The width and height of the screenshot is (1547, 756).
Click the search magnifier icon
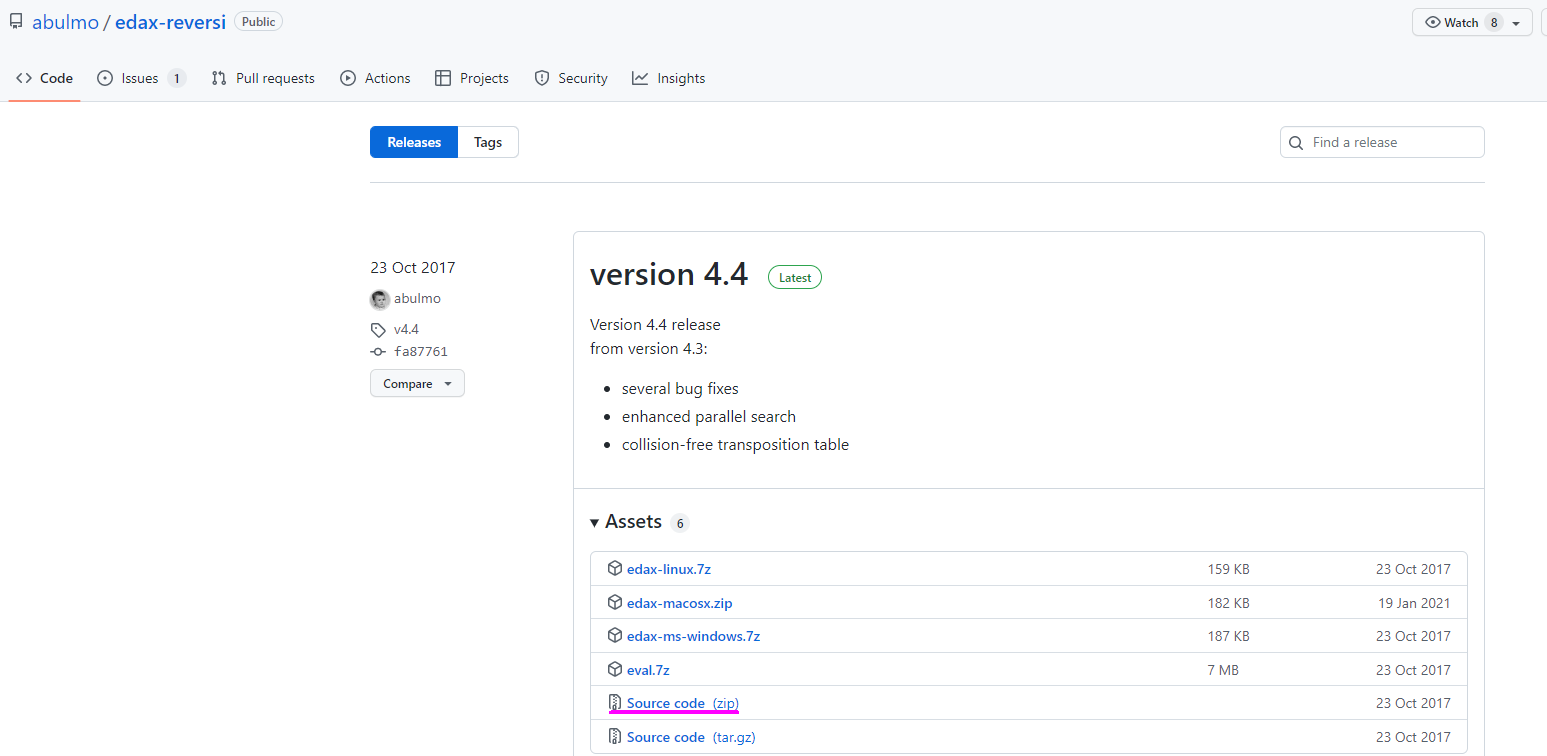(1296, 143)
